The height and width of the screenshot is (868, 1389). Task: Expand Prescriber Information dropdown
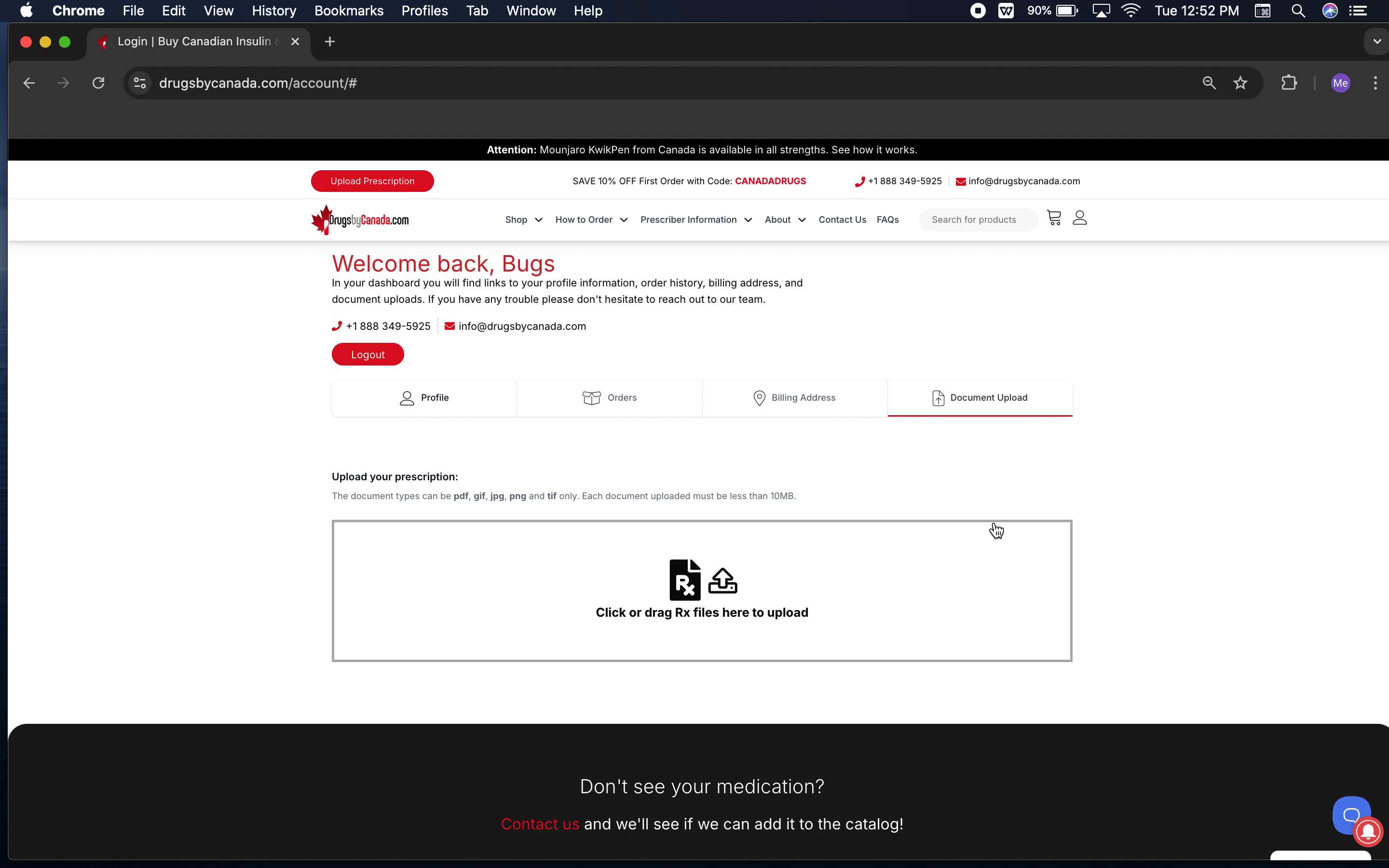pos(695,220)
